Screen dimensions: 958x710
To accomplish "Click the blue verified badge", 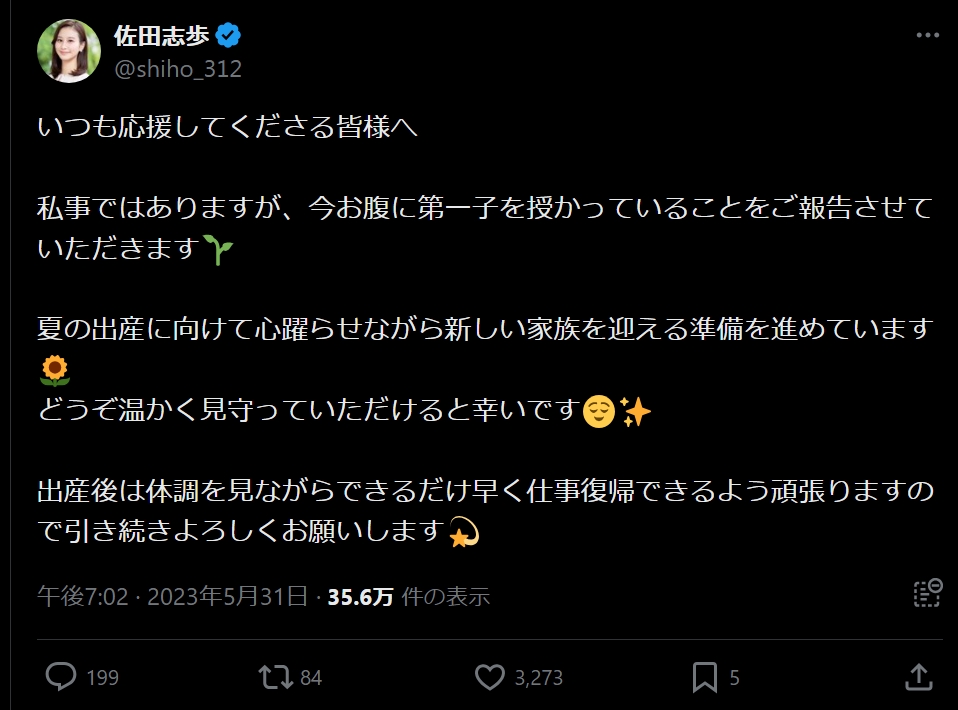I will [x=230, y=36].
